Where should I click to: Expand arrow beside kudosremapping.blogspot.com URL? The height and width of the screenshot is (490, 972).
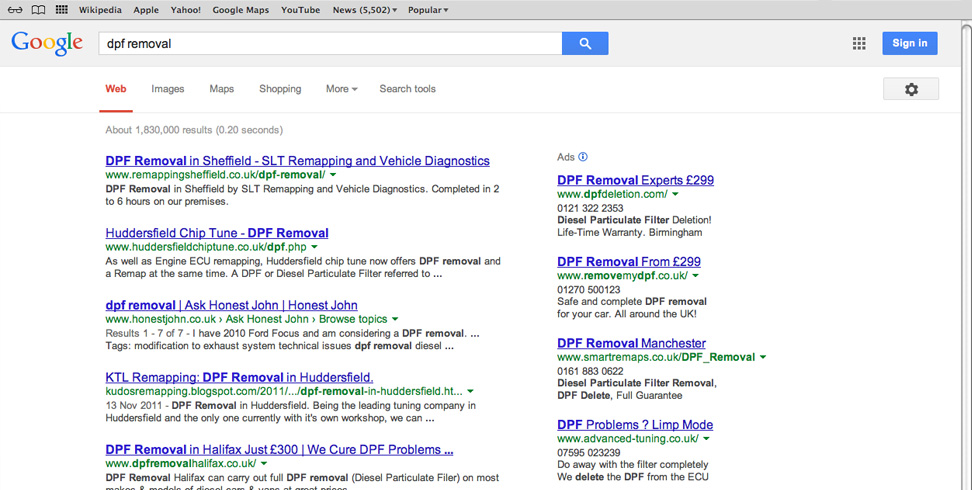point(471,391)
